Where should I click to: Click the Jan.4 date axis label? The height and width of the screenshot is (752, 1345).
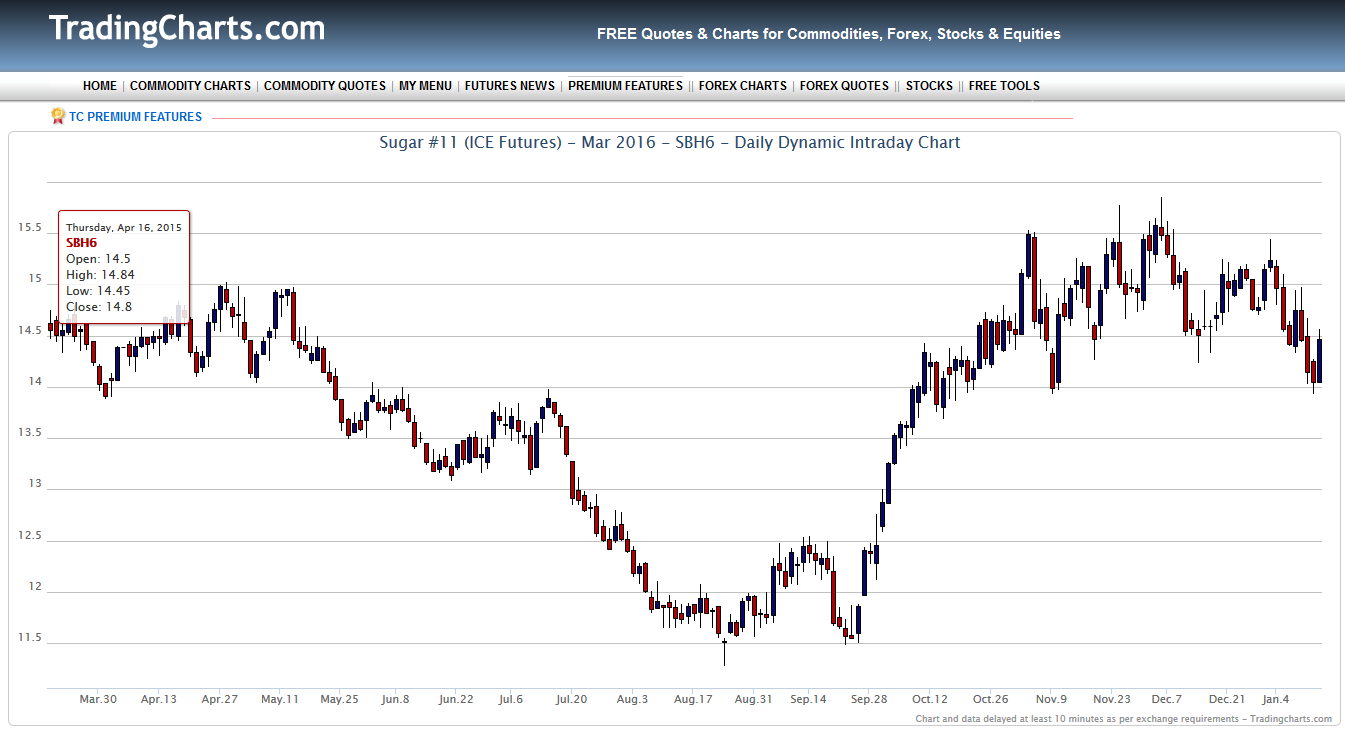coord(1275,700)
